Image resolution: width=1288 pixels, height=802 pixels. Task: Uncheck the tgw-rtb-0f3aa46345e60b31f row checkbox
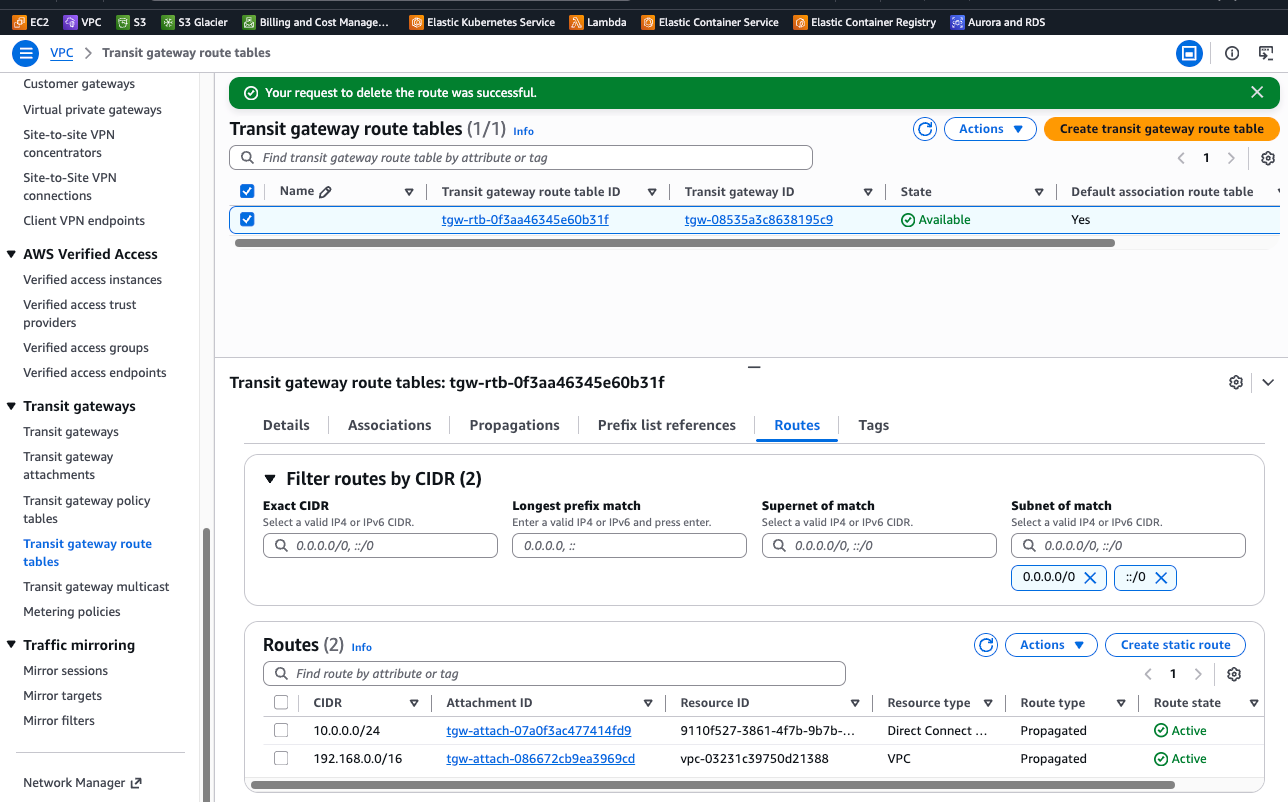(x=247, y=220)
